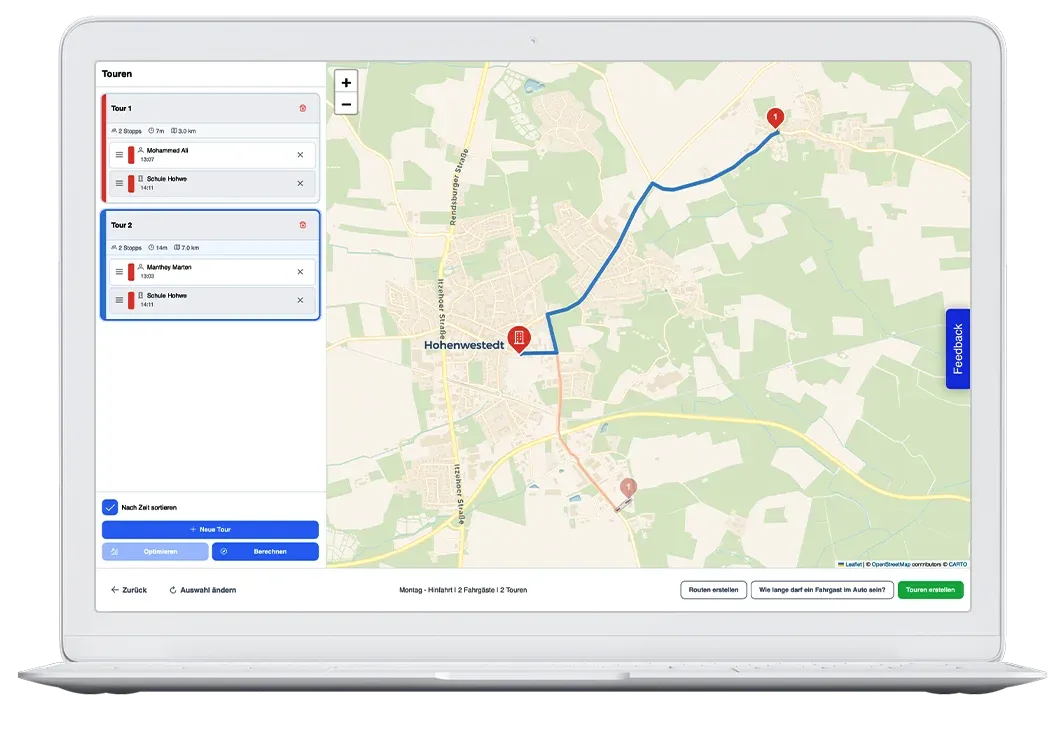The image size is (1048, 750).
Task: Add a tour with Neue Tour button
Action: point(210,529)
